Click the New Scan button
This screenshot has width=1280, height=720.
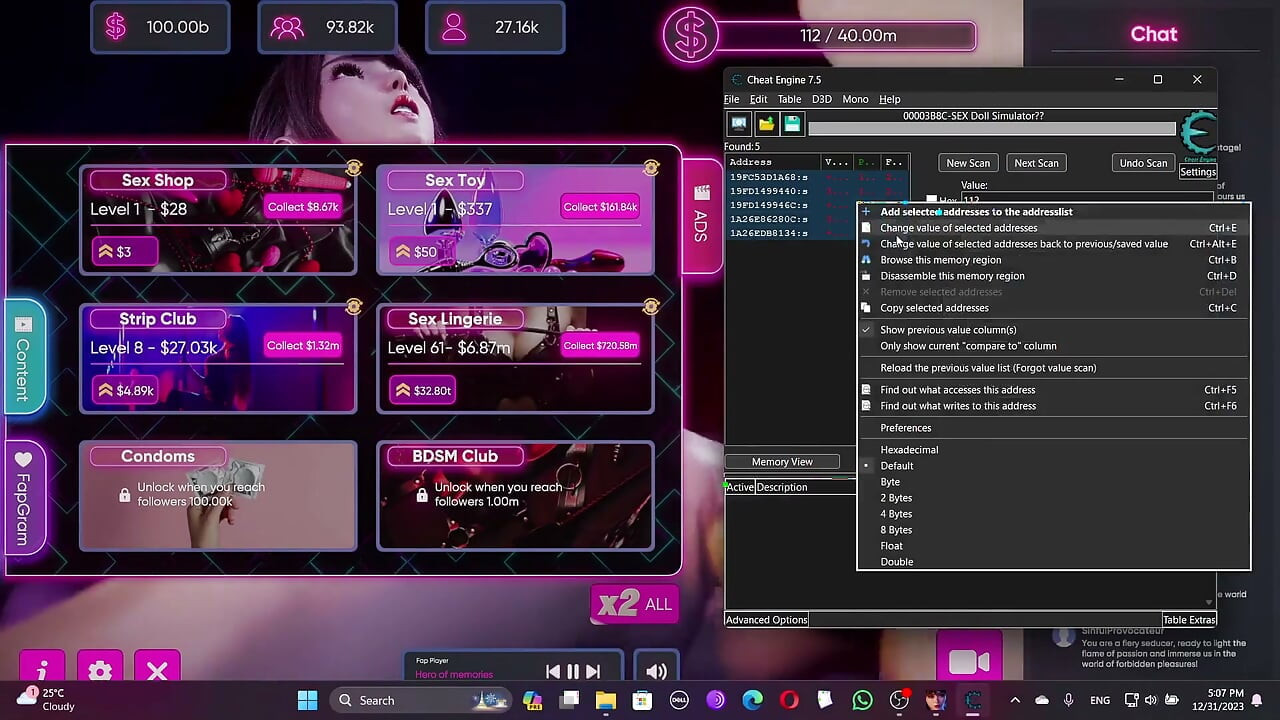pyautogui.click(x=968, y=163)
